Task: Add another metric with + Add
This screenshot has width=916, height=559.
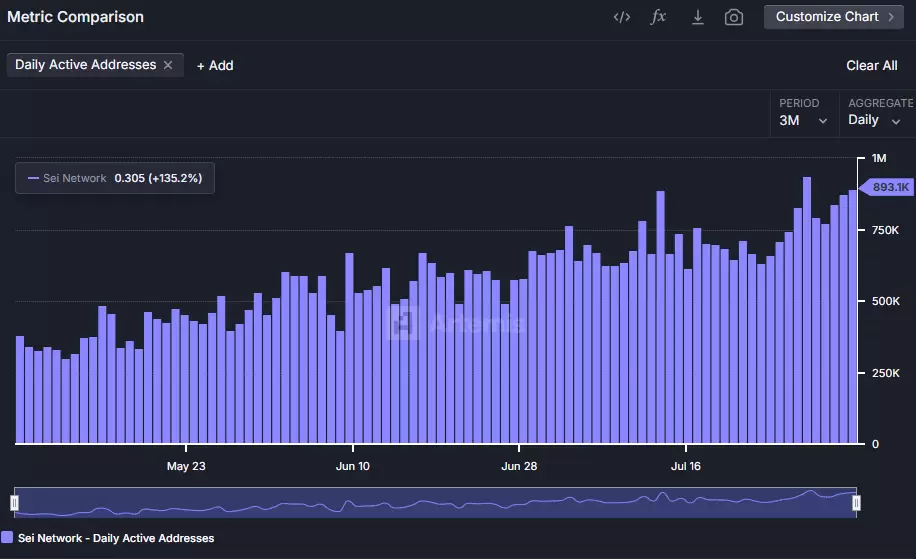Action: [215, 65]
